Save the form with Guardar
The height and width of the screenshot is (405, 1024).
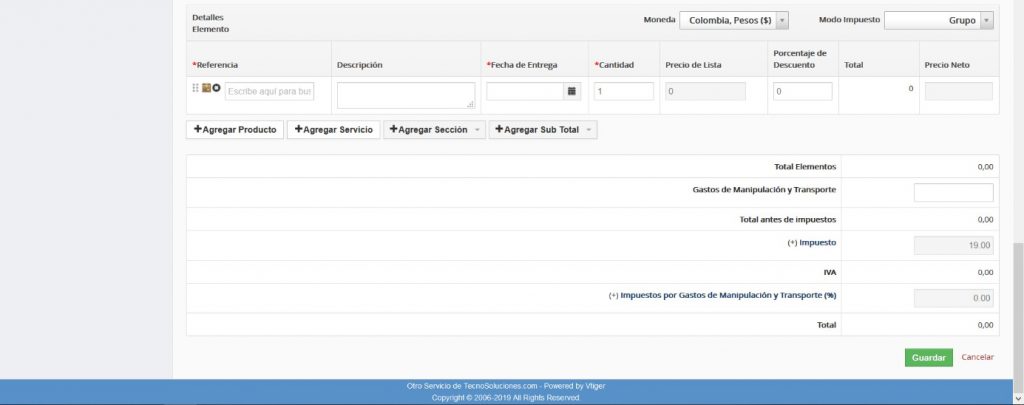point(929,357)
